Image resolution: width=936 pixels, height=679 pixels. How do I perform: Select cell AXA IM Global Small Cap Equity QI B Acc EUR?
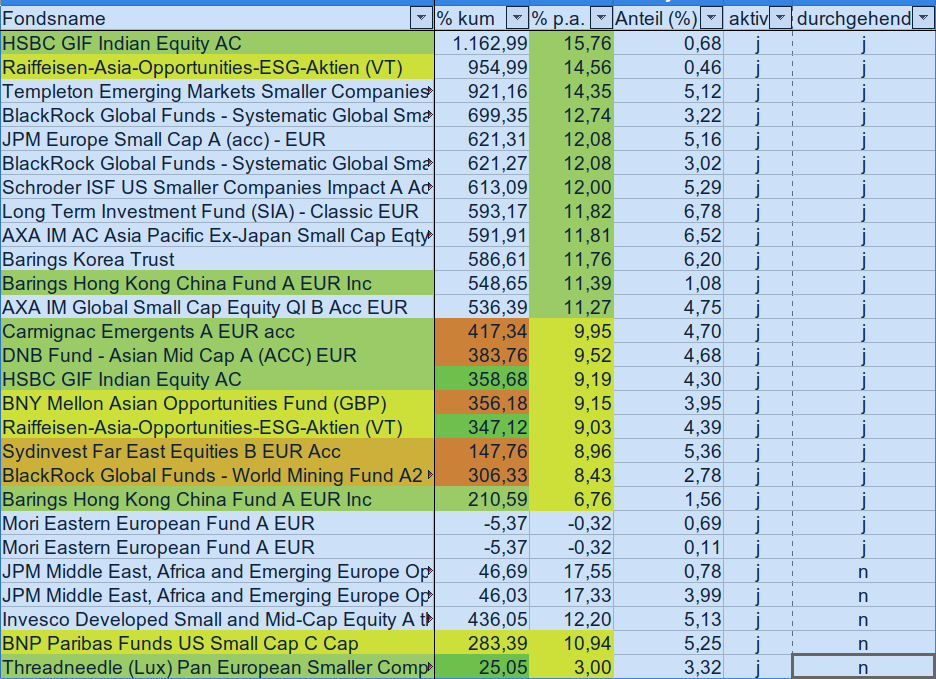click(x=217, y=308)
